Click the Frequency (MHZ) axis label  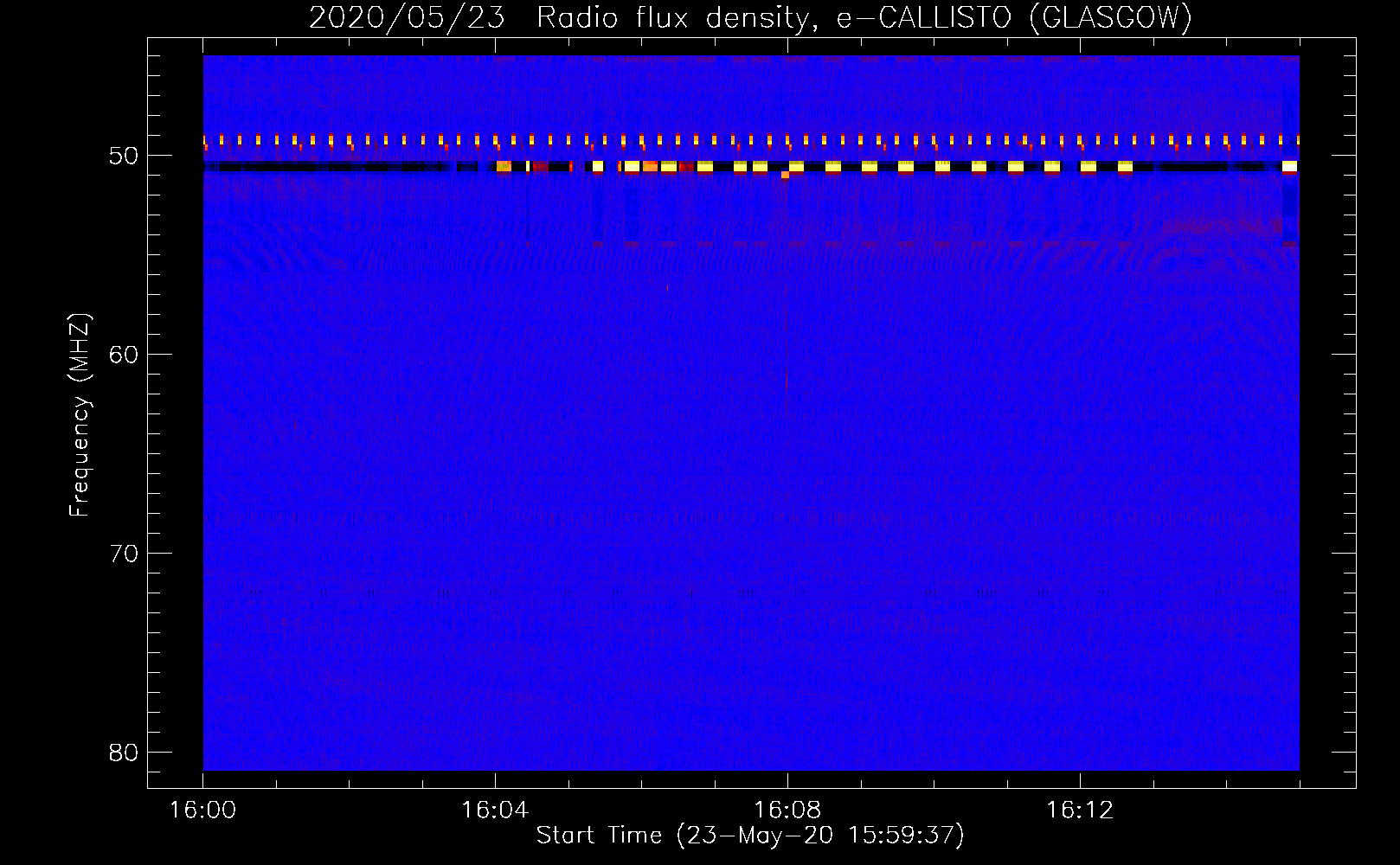pyautogui.click(x=80, y=414)
